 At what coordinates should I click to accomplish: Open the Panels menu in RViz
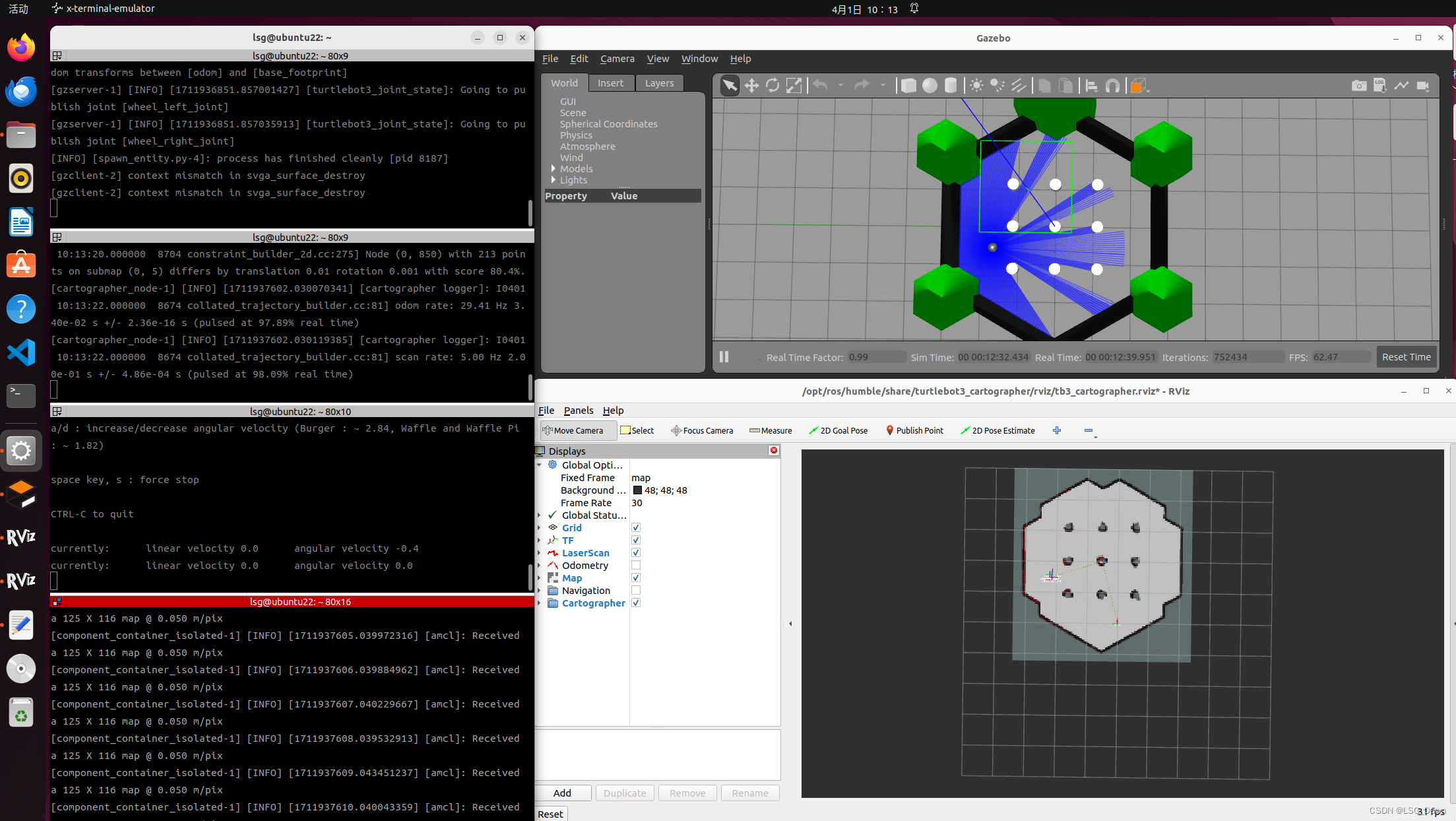pyautogui.click(x=578, y=410)
